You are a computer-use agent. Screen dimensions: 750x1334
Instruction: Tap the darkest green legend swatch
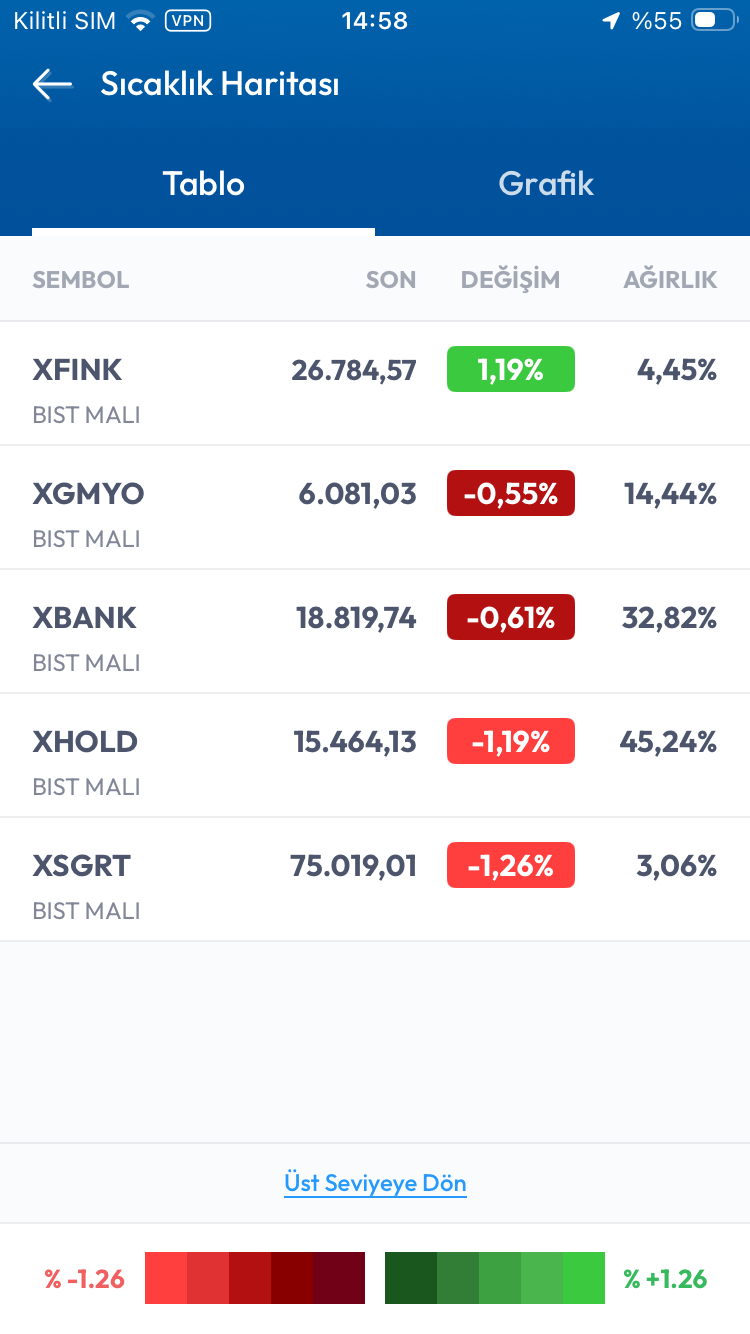410,1278
